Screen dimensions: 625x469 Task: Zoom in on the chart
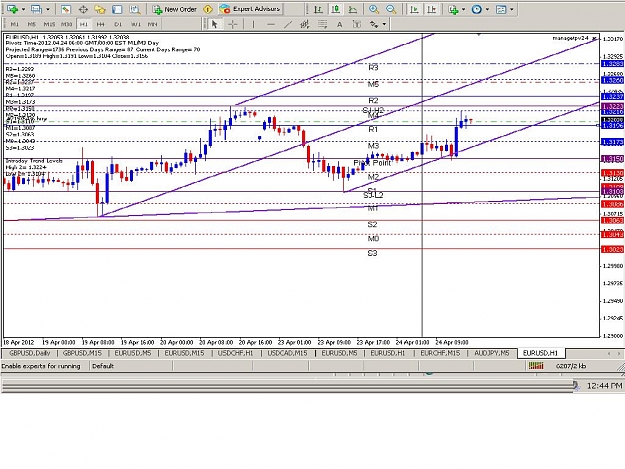pos(374,9)
